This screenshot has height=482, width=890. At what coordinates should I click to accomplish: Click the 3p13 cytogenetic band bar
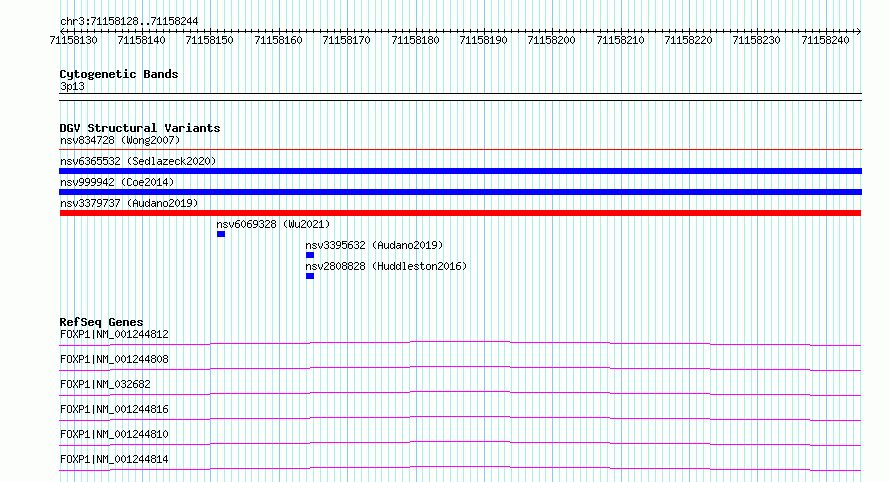[x=460, y=97]
